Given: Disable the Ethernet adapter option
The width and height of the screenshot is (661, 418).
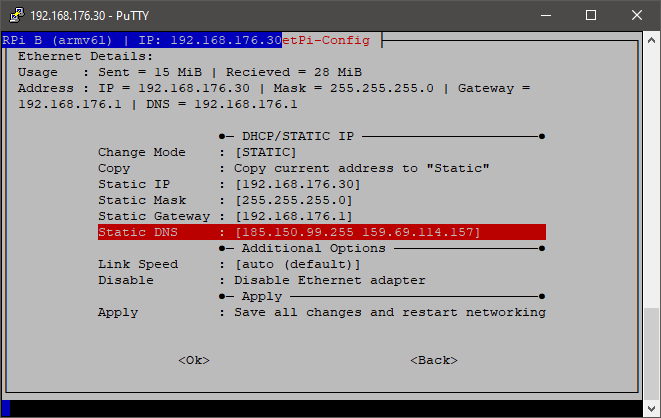Looking at the screenshot, I should pos(329,280).
